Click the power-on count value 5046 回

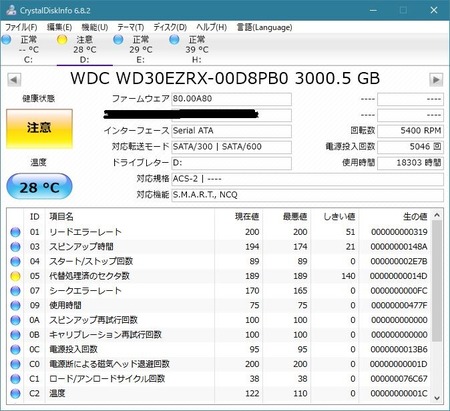pyautogui.click(x=410, y=147)
